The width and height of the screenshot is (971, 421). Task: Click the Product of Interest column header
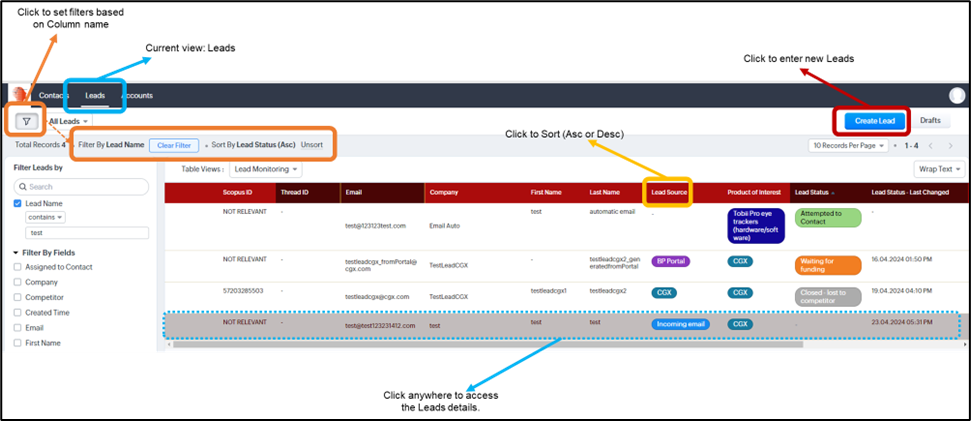(x=755, y=193)
